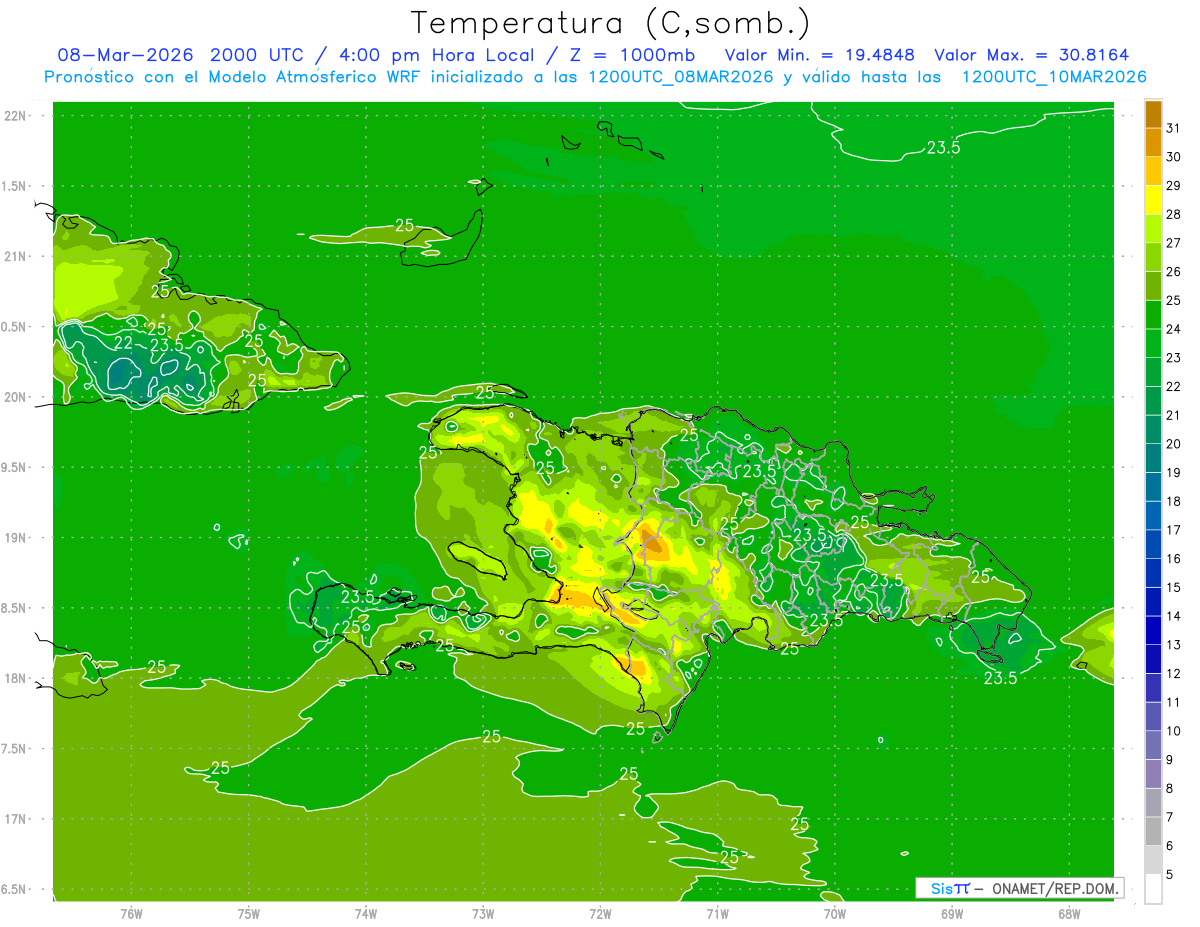Click the "19N" latitude axis label
Image resolution: width=1200 pixels, height=927 pixels.
tap(16, 538)
